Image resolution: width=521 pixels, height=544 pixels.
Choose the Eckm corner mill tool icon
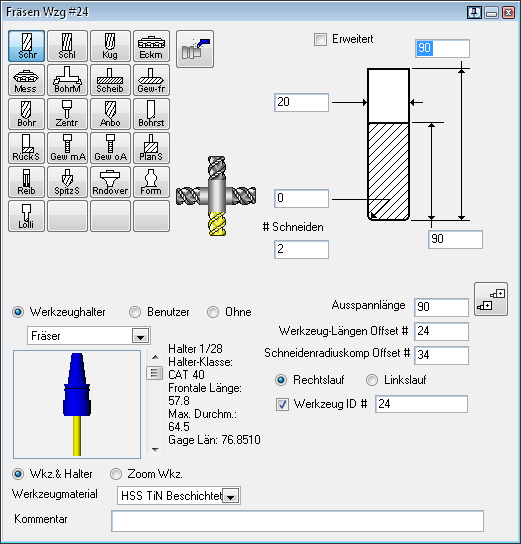coord(152,46)
